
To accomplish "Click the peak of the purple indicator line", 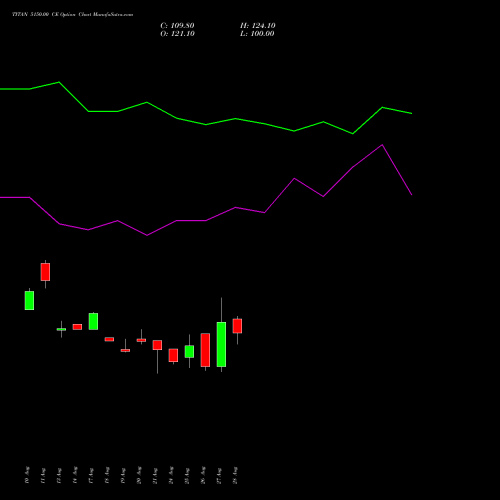I will click(382, 145).
